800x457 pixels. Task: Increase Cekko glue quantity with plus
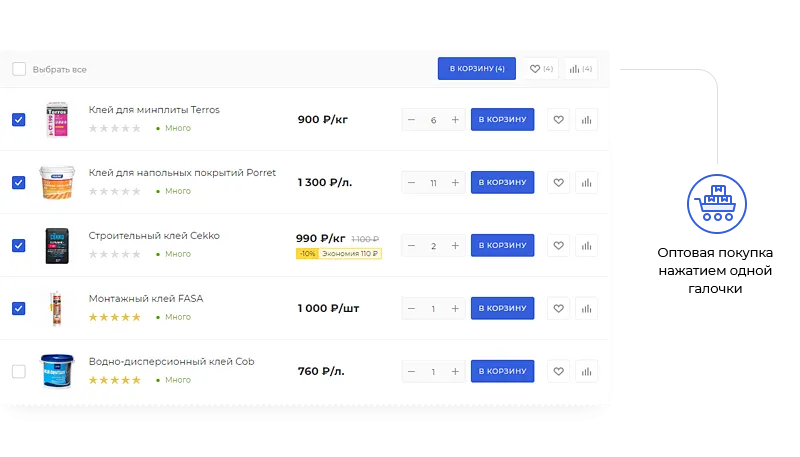(x=455, y=246)
